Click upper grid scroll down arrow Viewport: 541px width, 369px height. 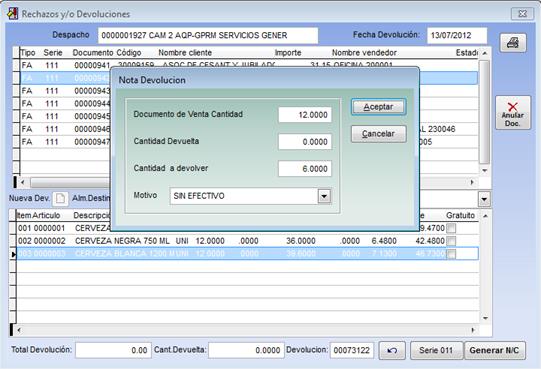pos(484,171)
